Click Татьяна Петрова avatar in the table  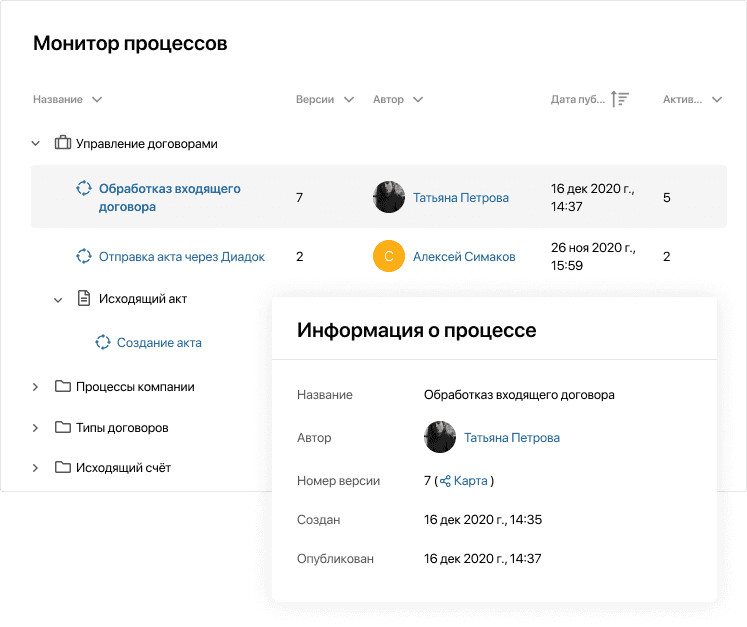point(389,197)
